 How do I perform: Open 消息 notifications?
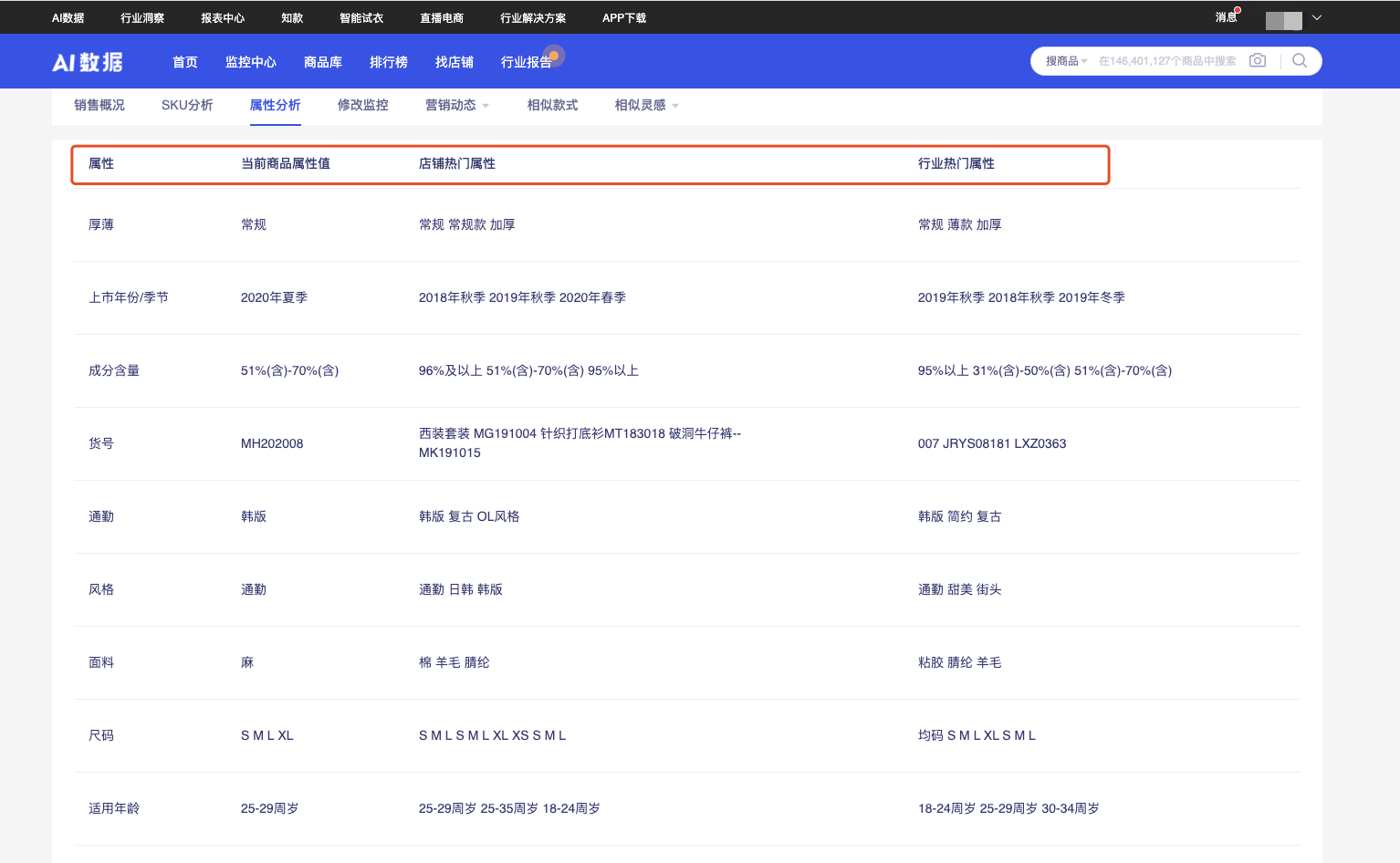(x=1227, y=17)
